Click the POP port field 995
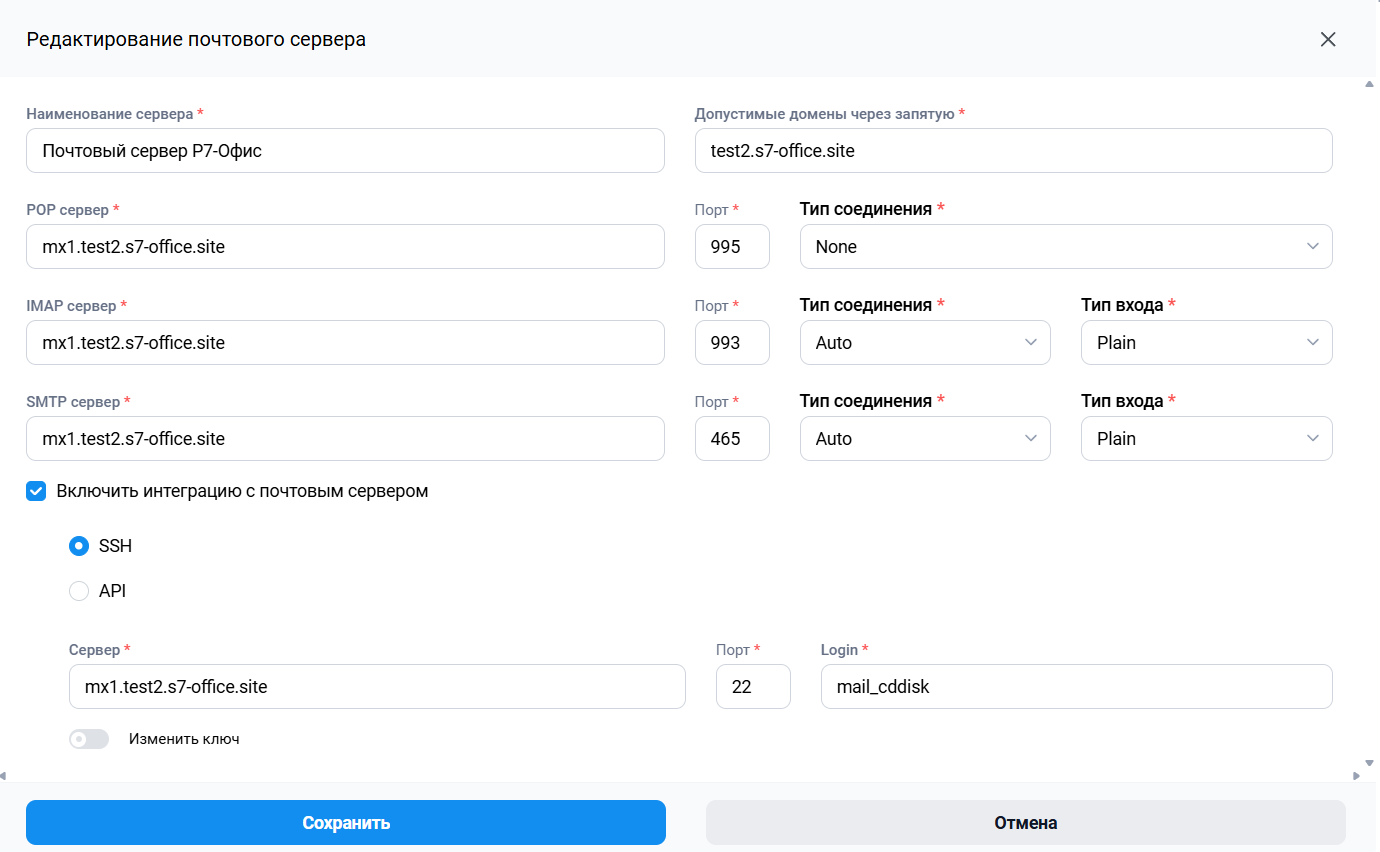The image size is (1380, 852). click(732, 247)
